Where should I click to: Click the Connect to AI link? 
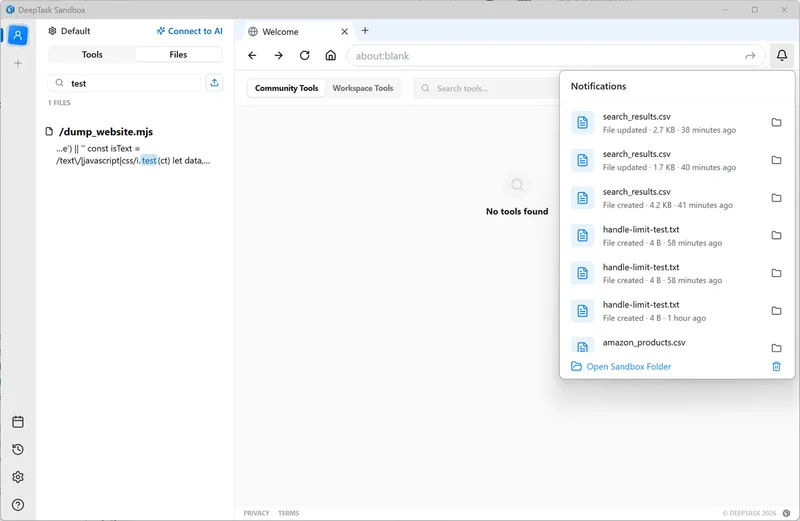[190, 31]
